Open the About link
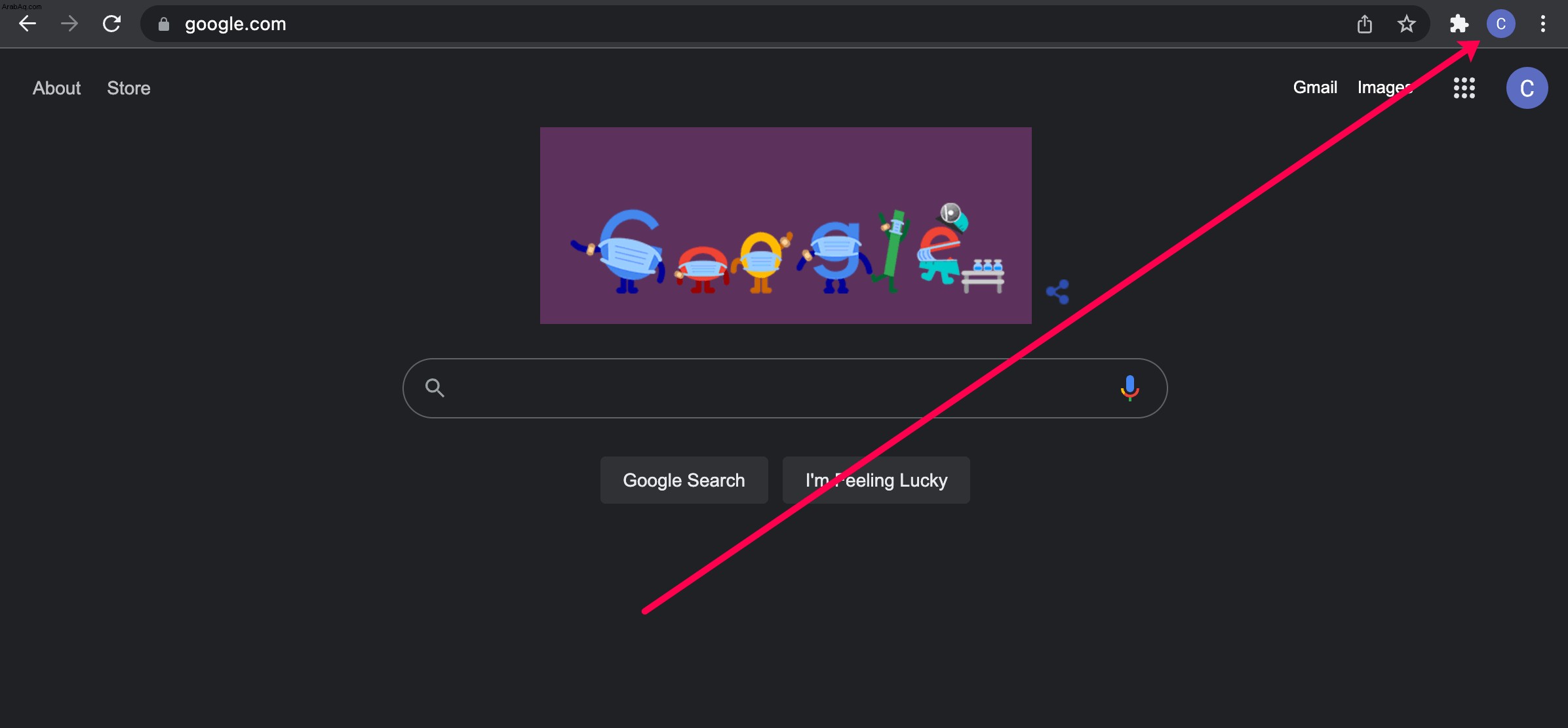Screen dimensions: 1568x728 coord(57,88)
